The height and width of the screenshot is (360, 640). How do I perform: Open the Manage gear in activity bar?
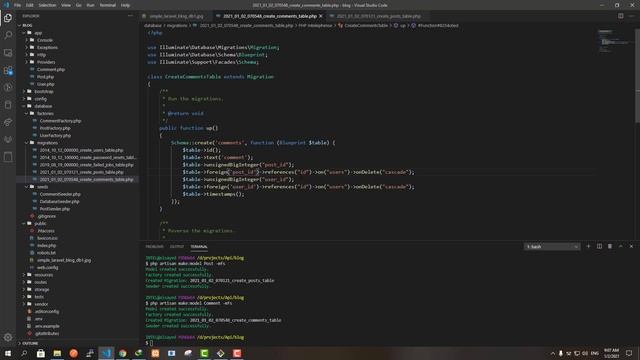coord(8,337)
